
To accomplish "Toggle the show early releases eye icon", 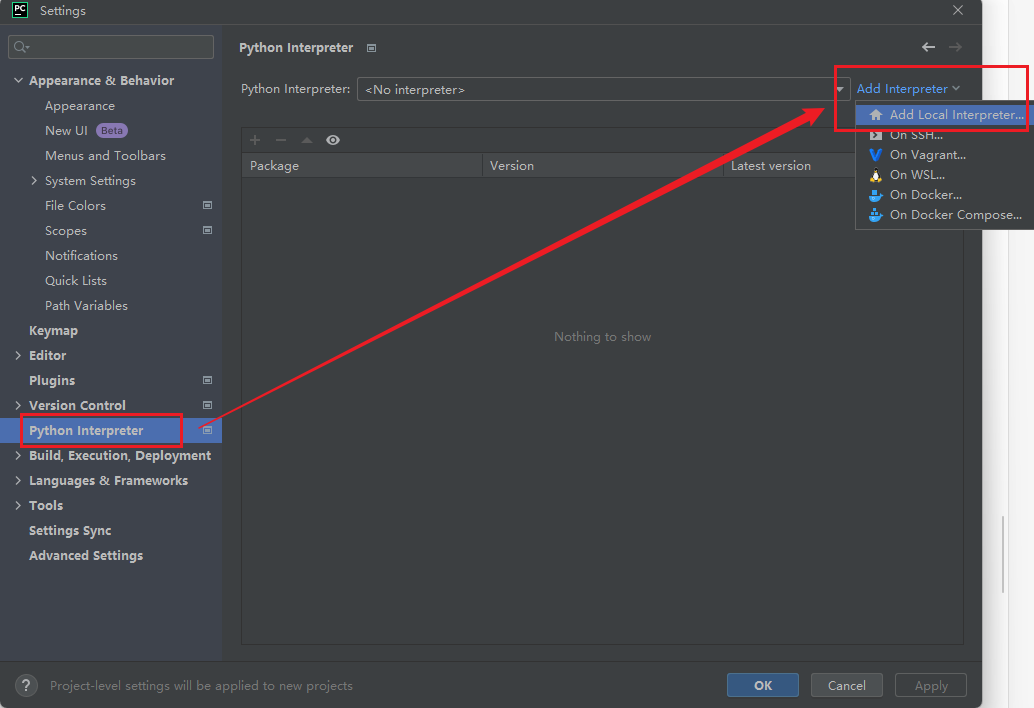I will pos(333,140).
